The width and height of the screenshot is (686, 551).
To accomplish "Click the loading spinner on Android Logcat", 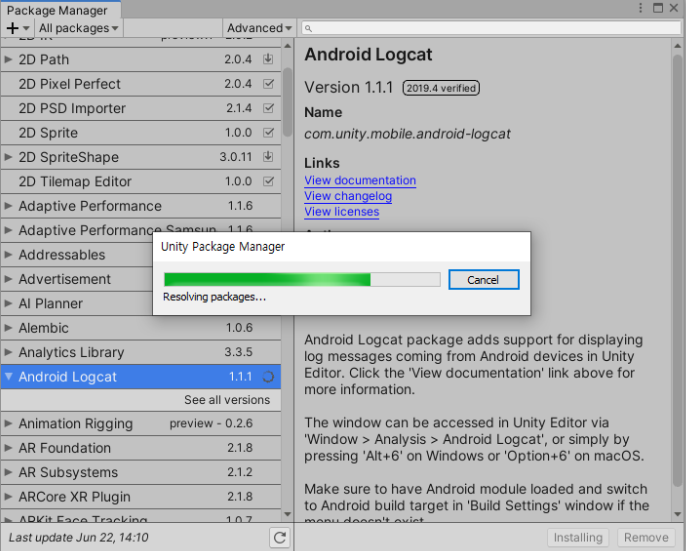I will click(x=268, y=377).
